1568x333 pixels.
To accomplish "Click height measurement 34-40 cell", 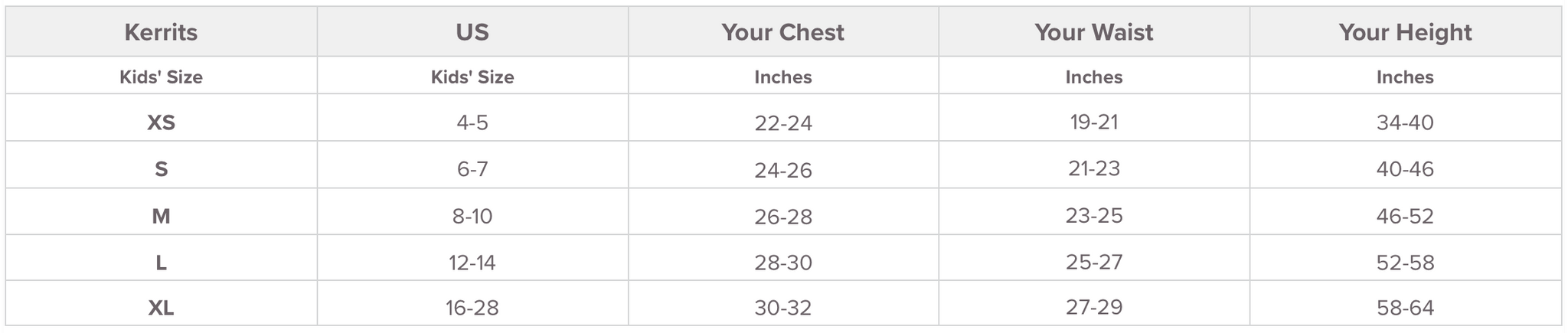I will 1405,122.
